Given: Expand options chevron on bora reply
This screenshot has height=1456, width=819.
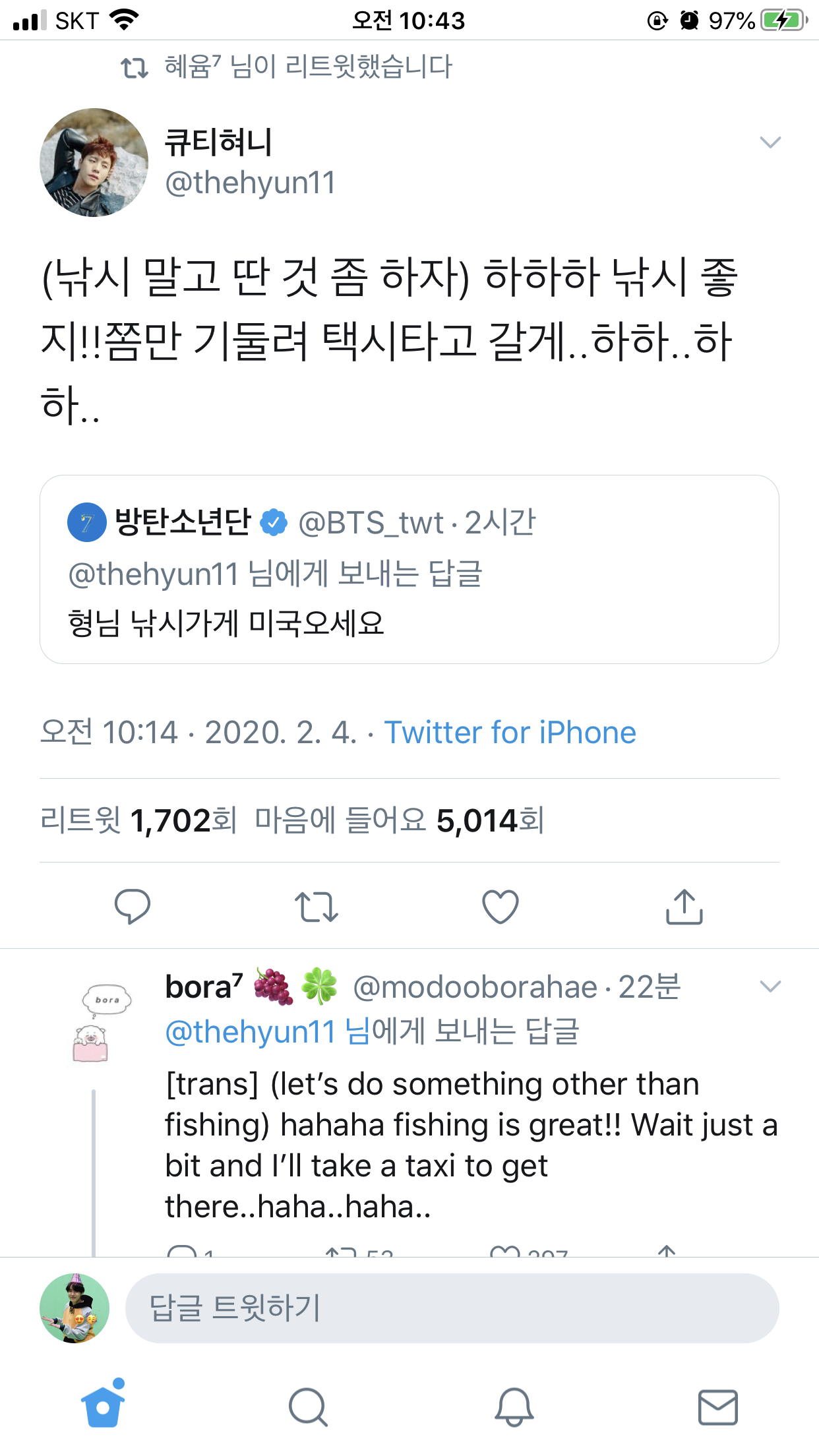Looking at the screenshot, I should tap(770, 986).
